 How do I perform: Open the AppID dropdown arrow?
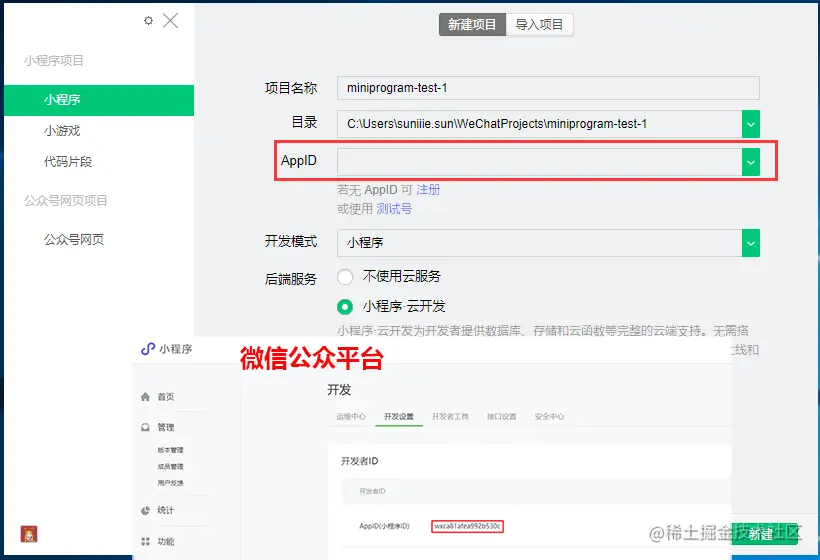[750, 162]
